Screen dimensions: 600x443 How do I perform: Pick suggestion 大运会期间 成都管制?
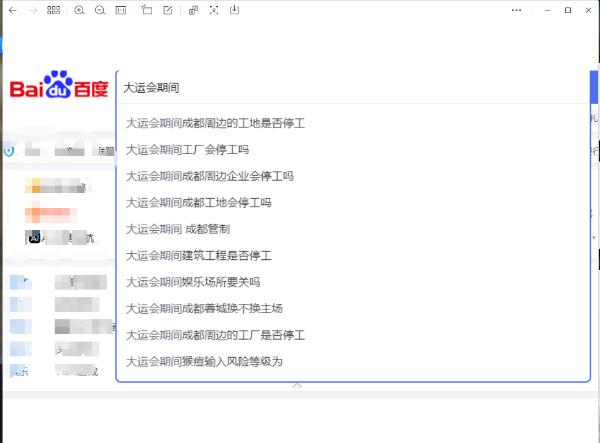178,229
